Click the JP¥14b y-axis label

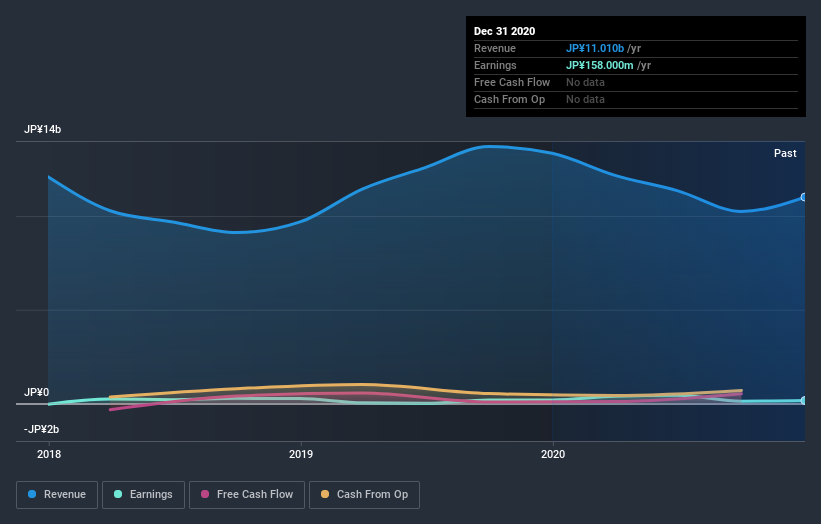pyautogui.click(x=42, y=129)
